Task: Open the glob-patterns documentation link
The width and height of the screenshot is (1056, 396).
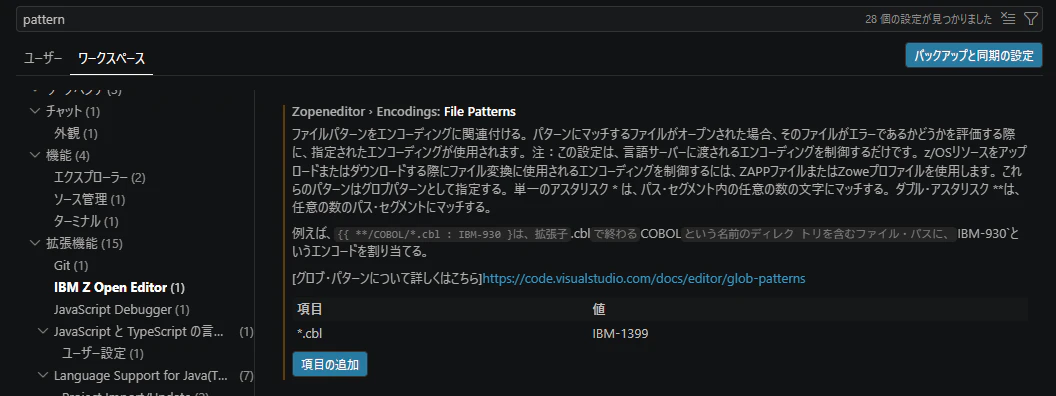Action: pyautogui.click(x=644, y=278)
